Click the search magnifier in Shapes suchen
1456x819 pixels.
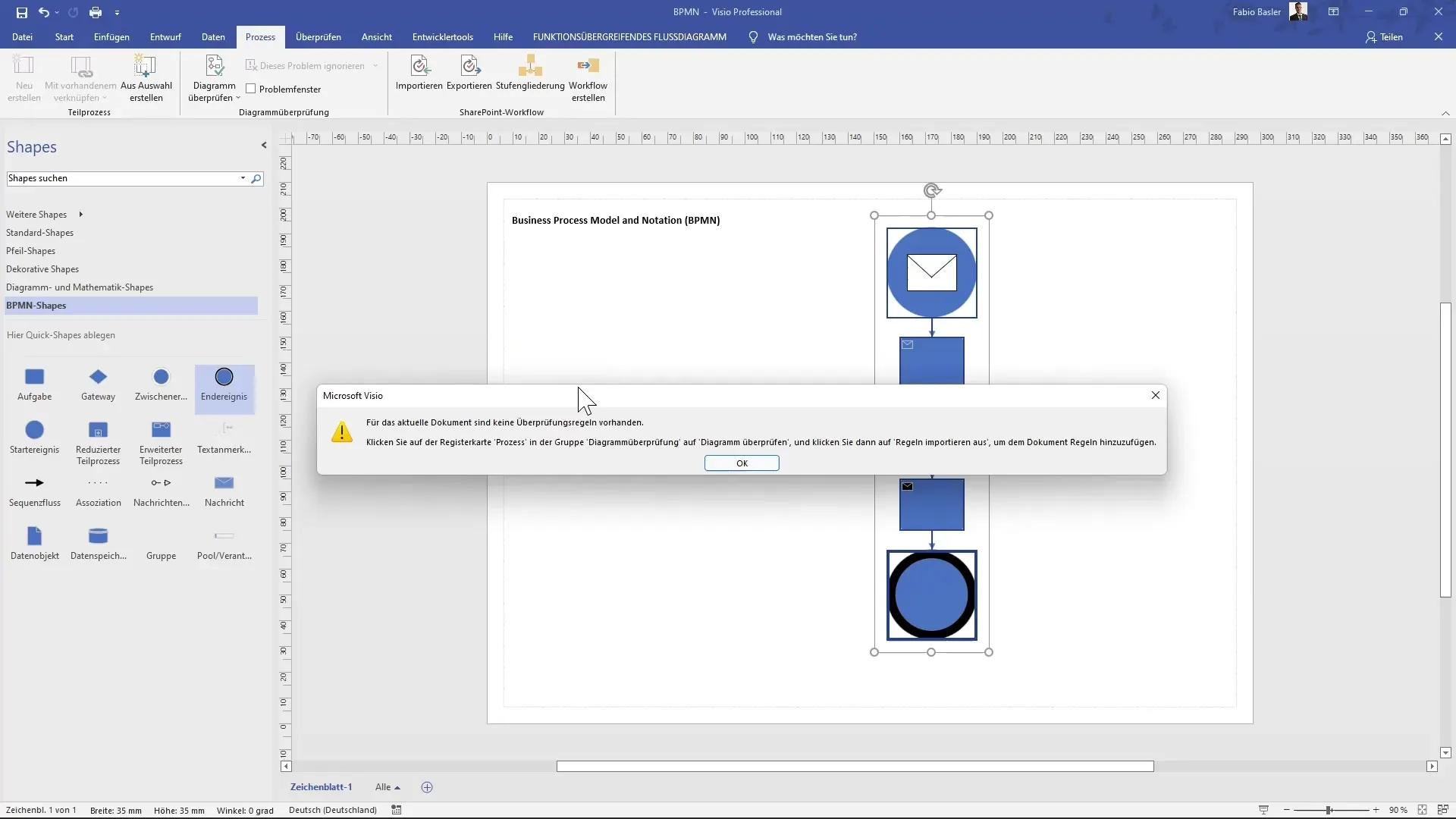tap(256, 179)
